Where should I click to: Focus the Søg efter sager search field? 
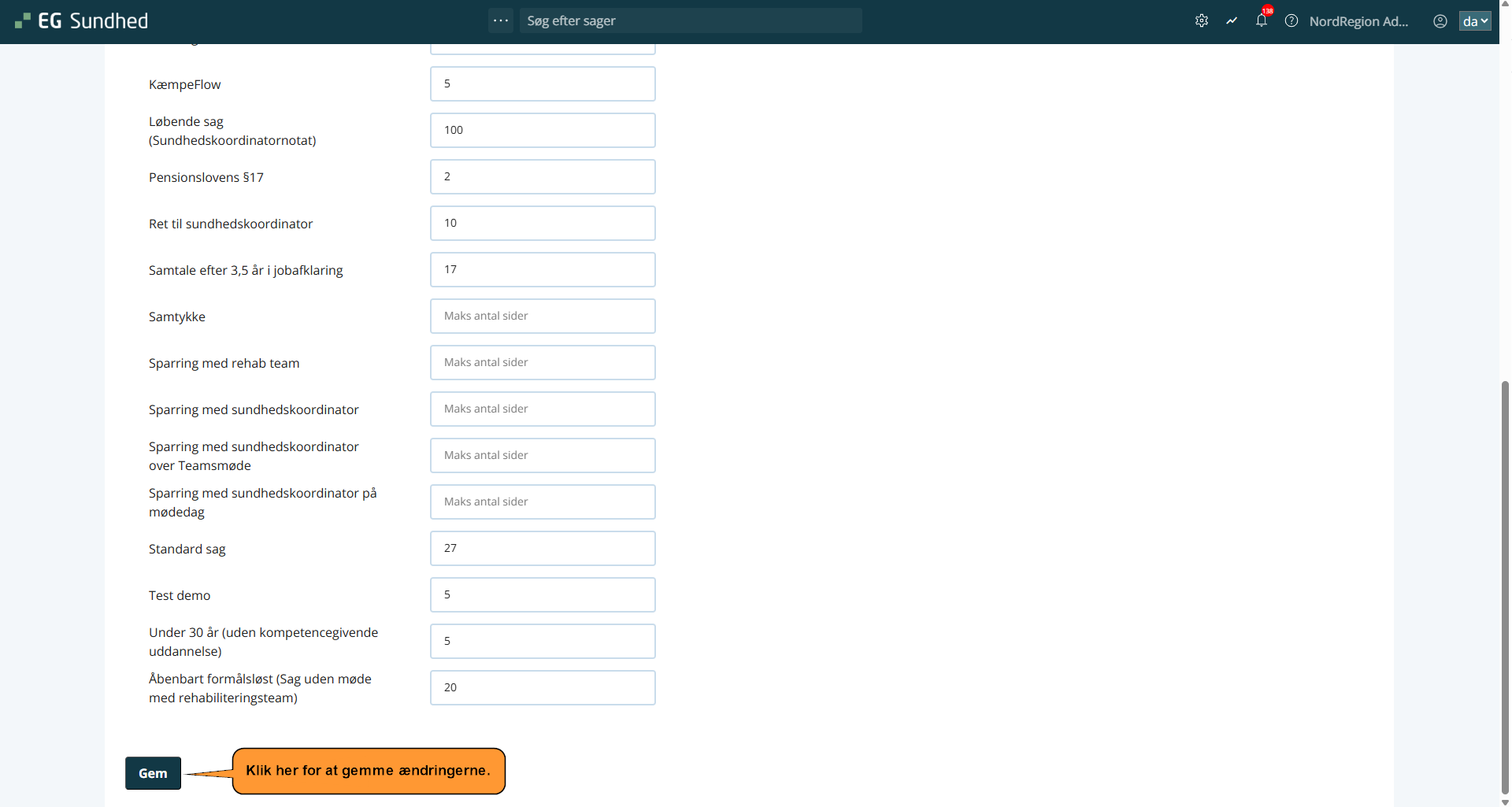(690, 21)
